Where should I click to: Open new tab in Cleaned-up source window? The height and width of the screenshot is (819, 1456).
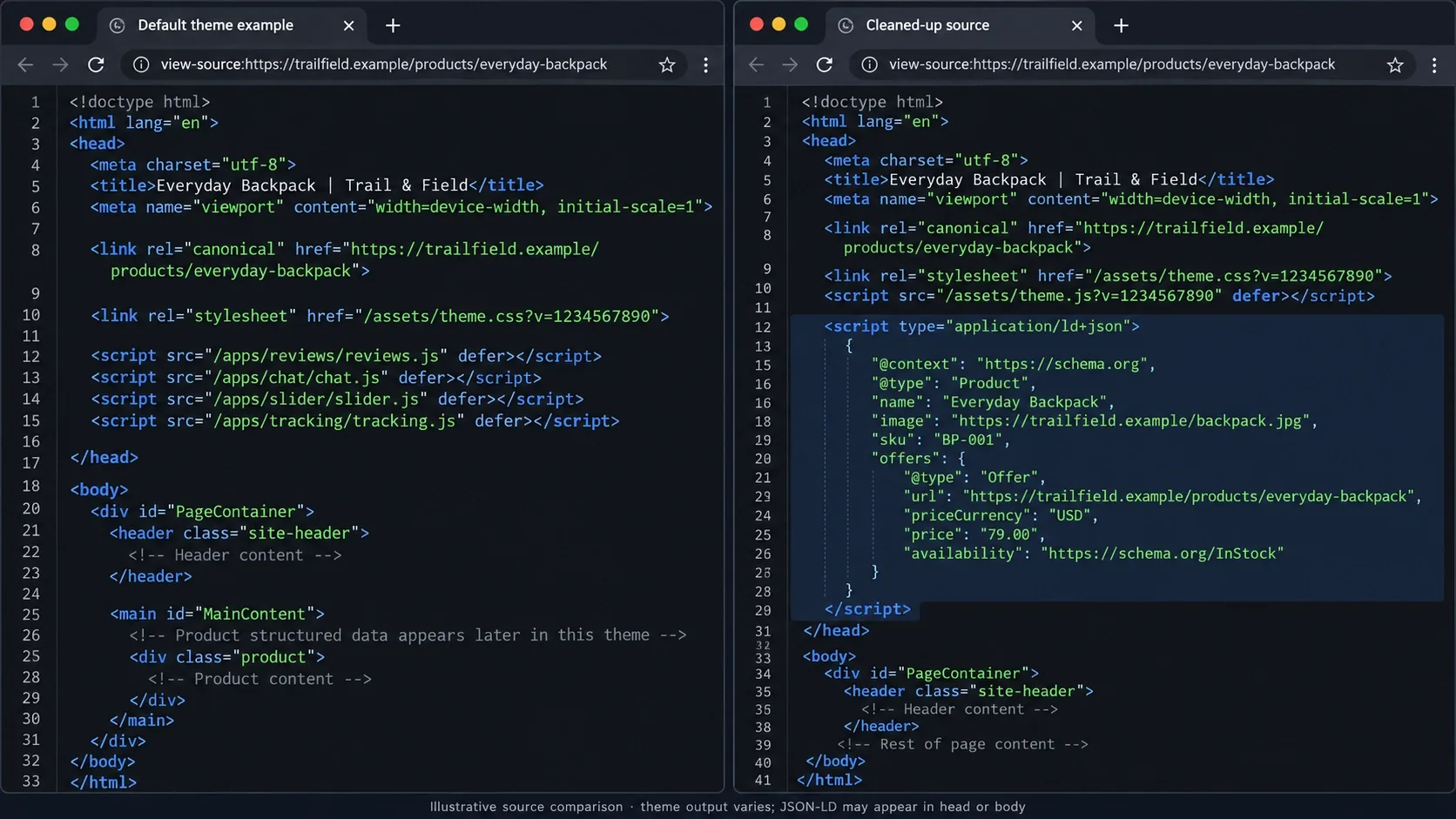[1121, 25]
